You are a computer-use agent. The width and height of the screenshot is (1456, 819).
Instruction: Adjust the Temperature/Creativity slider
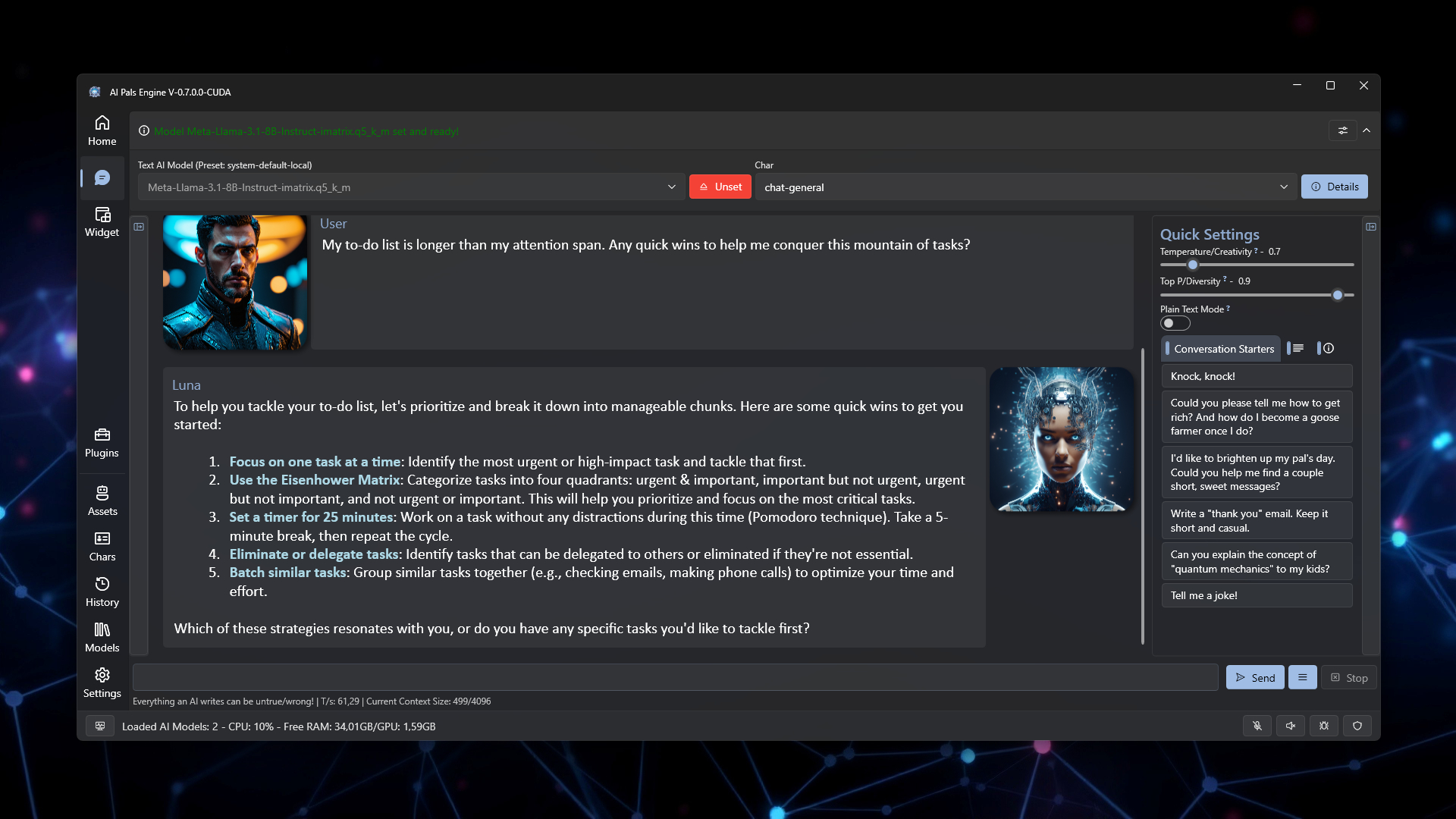pyautogui.click(x=1193, y=265)
